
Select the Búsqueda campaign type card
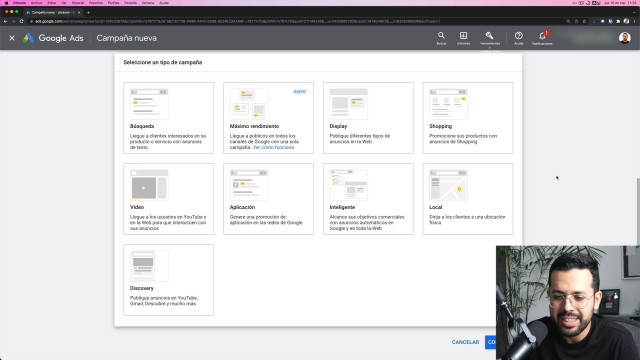pos(169,118)
